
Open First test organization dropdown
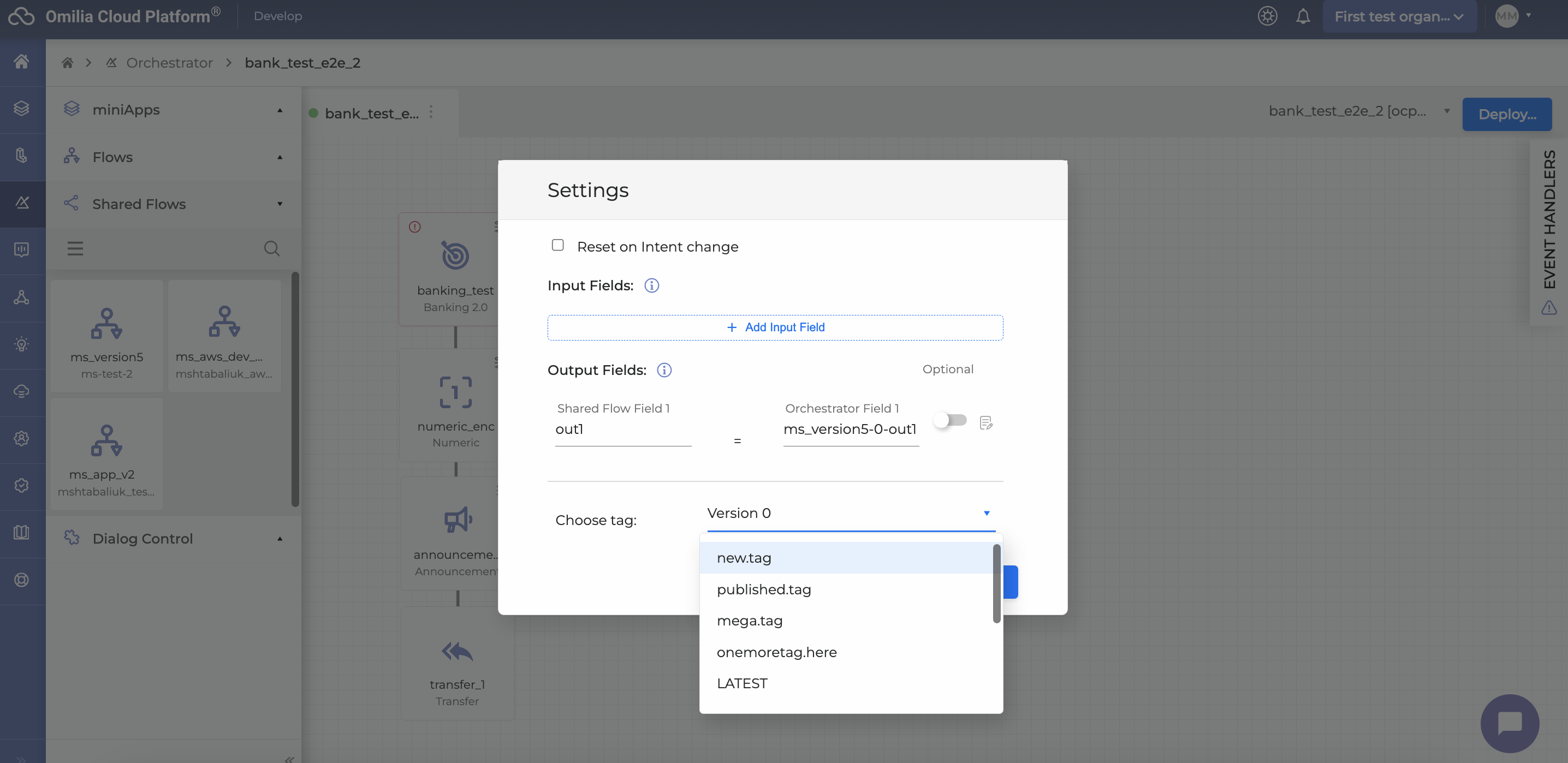[1399, 16]
